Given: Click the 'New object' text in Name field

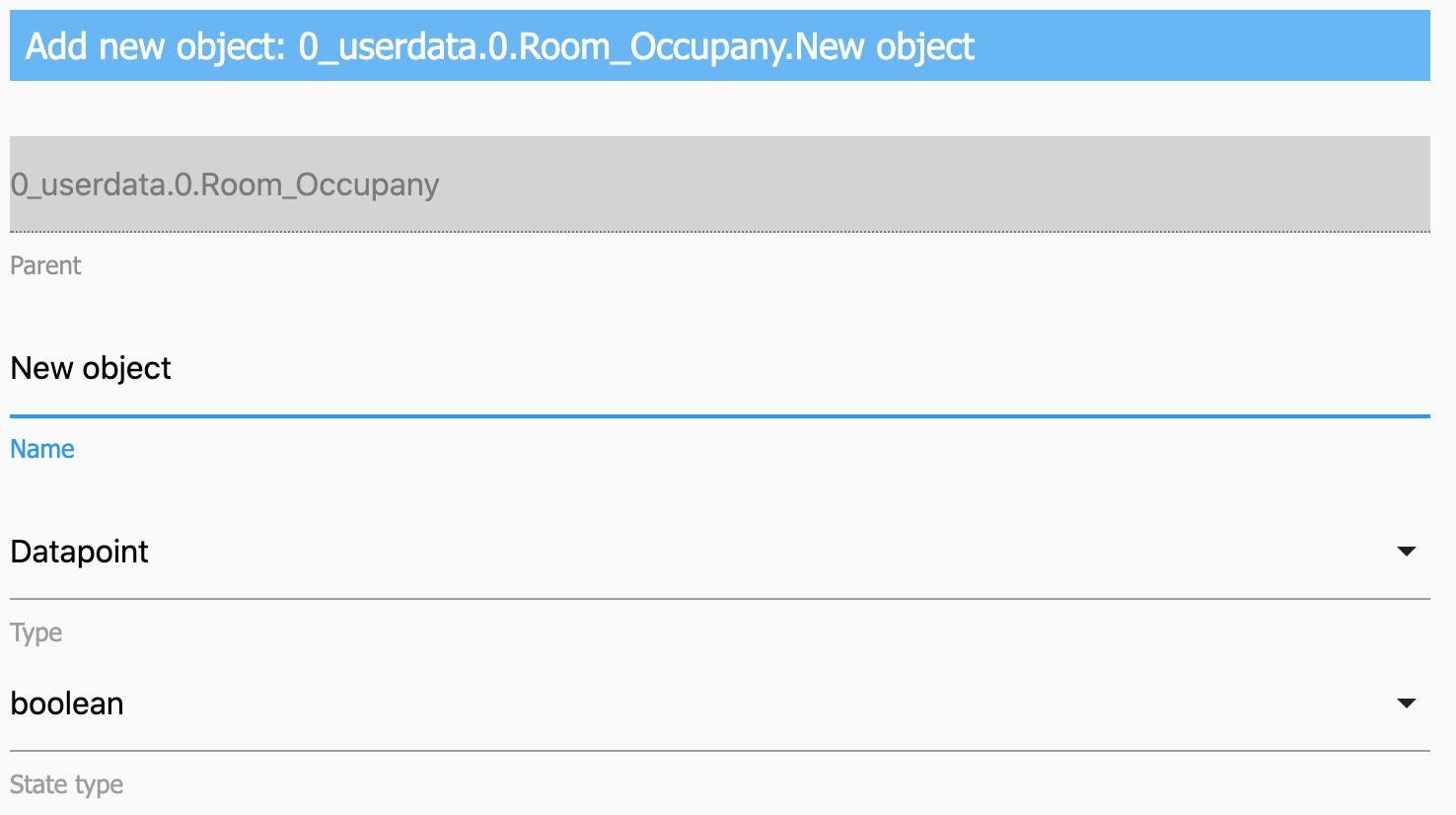Looking at the screenshot, I should point(91,369).
